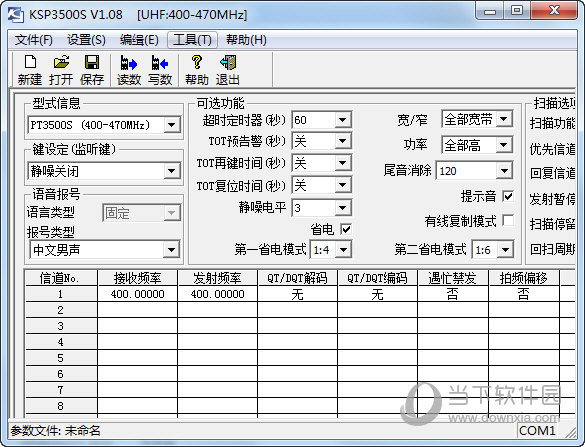Click channel 1 发射频率 cell 400.00000

click(x=218, y=294)
